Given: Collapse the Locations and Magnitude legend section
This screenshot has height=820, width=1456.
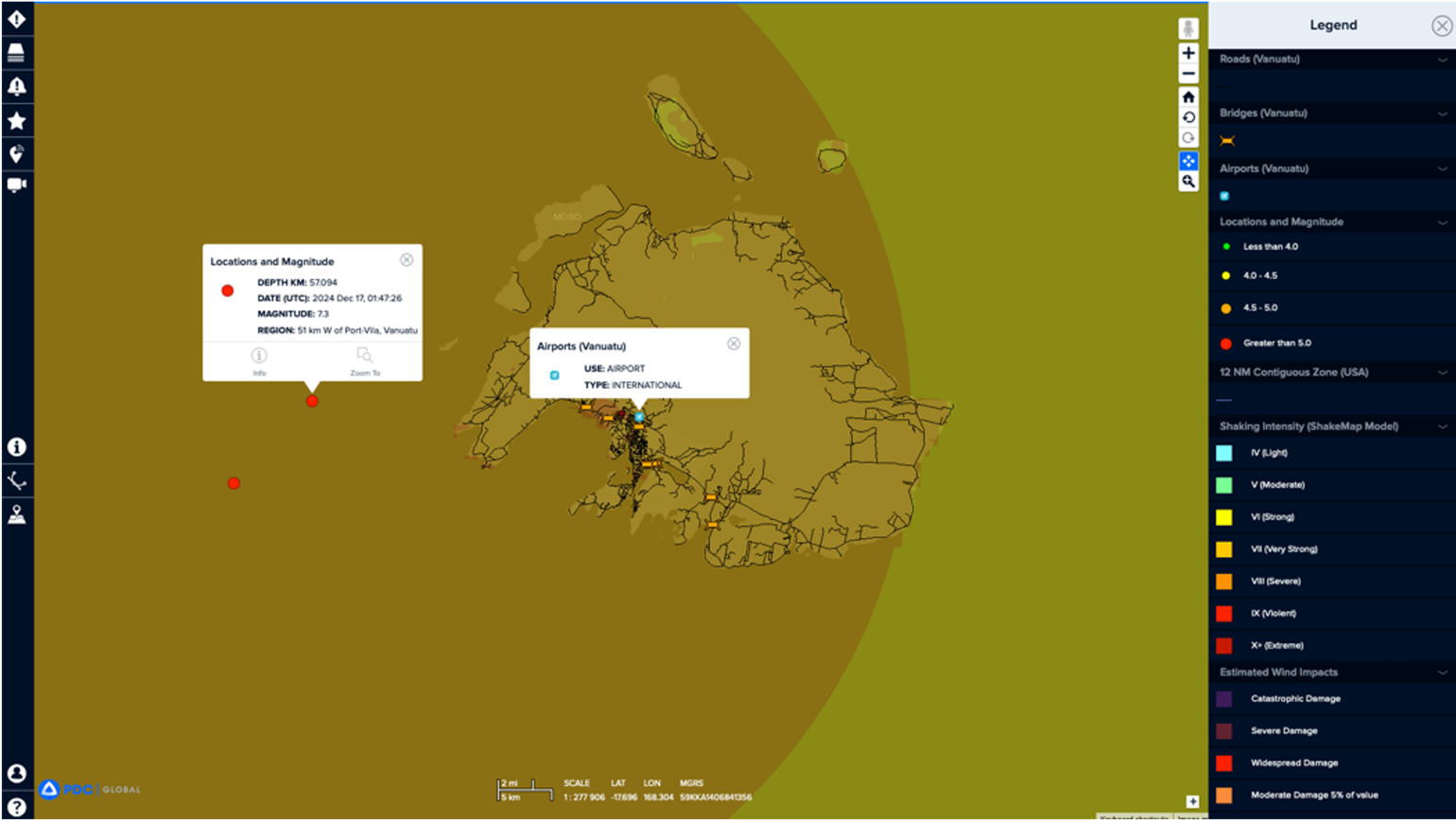Looking at the screenshot, I should coord(1442,222).
